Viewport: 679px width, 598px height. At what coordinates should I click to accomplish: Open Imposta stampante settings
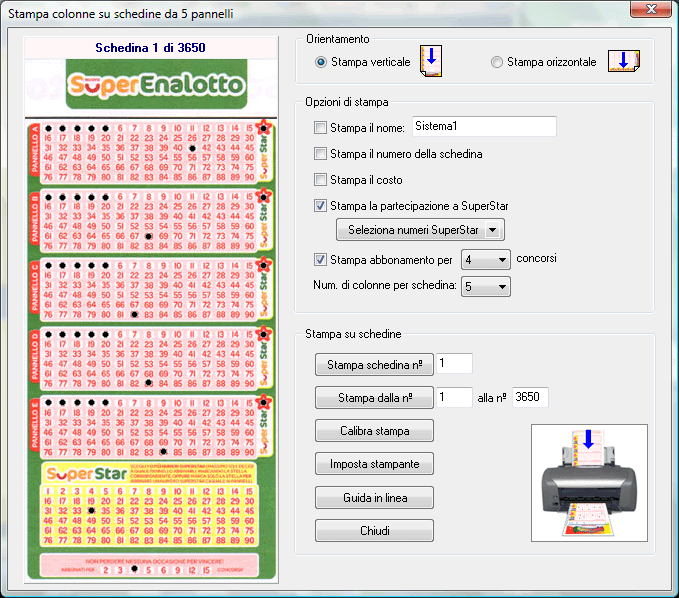[374, 464]
